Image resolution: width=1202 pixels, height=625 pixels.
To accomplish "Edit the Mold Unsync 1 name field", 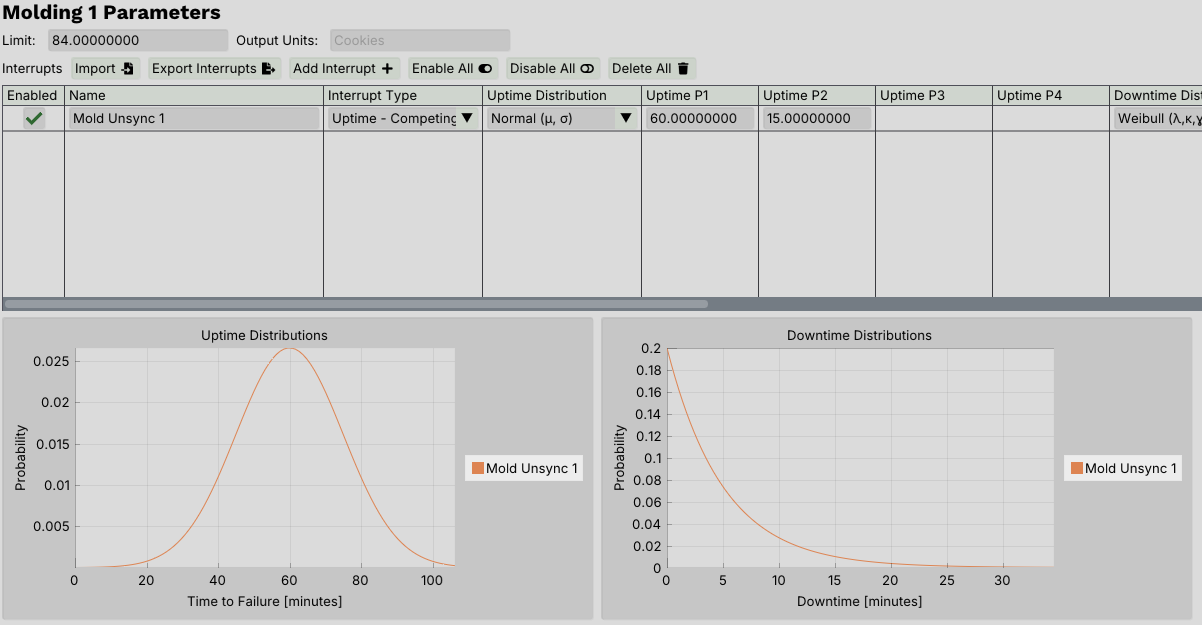I will (193, 118).
